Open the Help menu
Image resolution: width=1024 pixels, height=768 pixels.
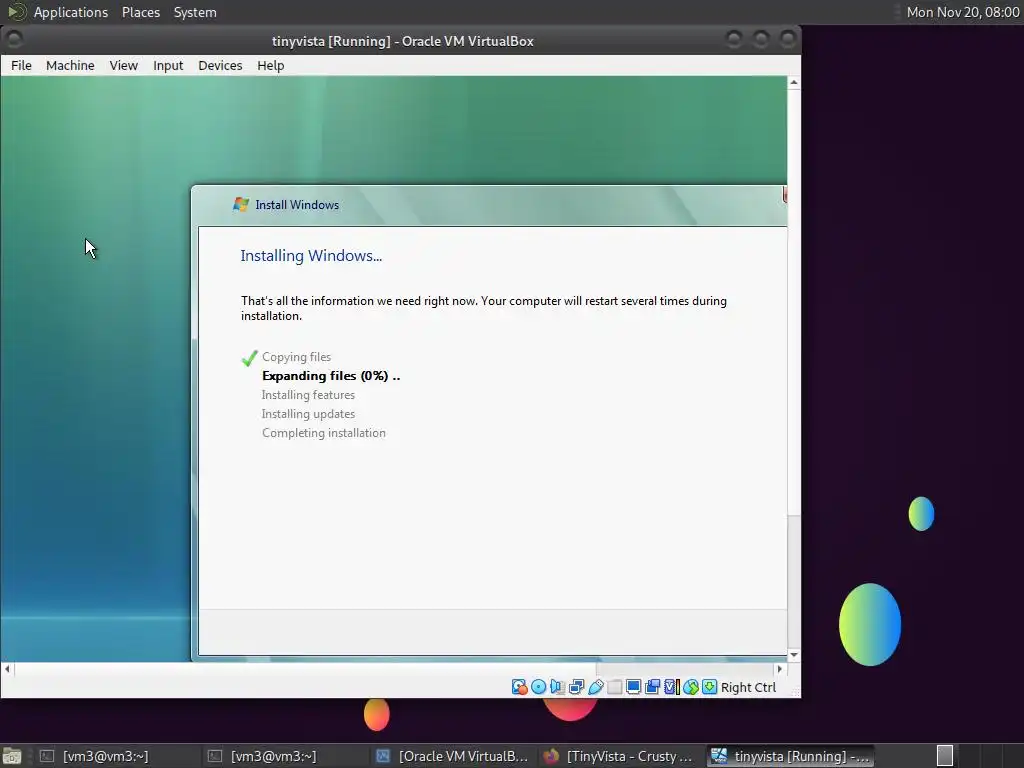270,65
